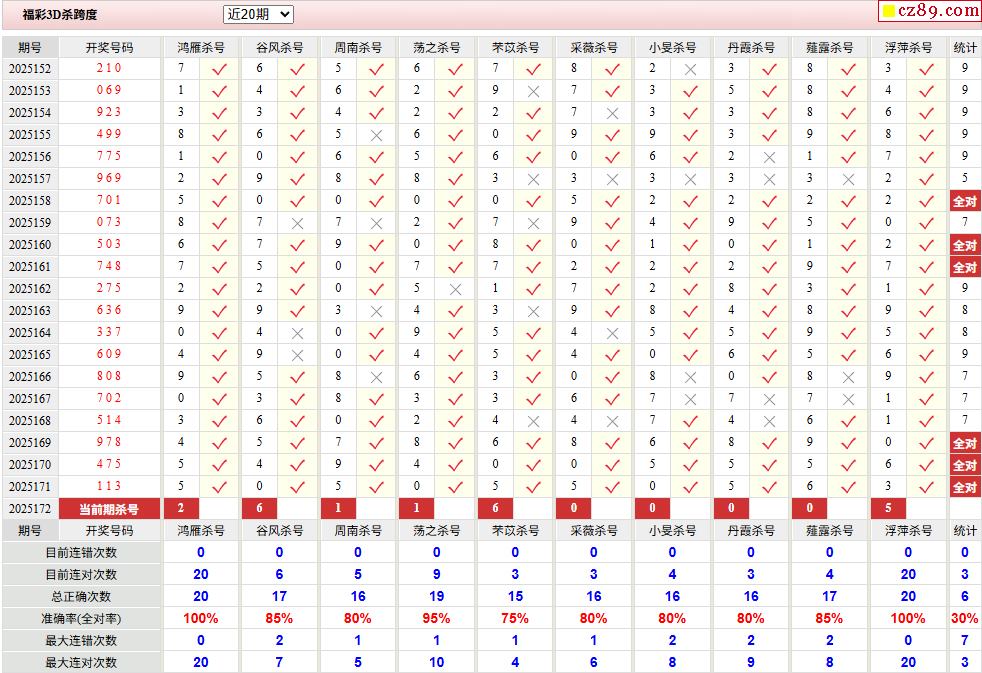
Task: Click the check mark for 荡之杀号 in row 2025160
Action: point(455,245)
